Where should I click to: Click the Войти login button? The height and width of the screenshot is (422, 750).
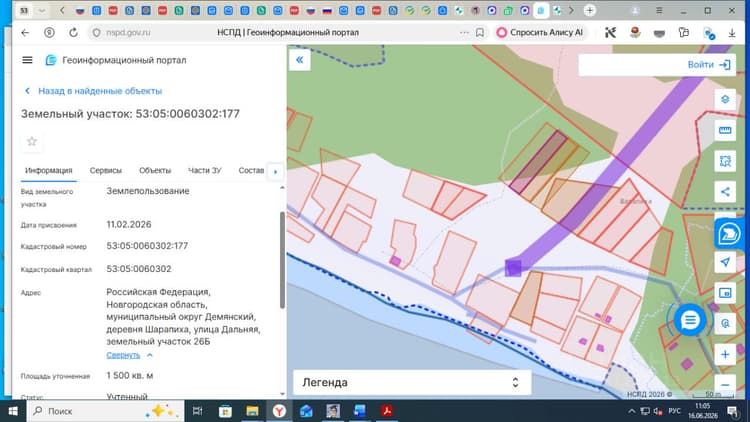click(709, 65)
